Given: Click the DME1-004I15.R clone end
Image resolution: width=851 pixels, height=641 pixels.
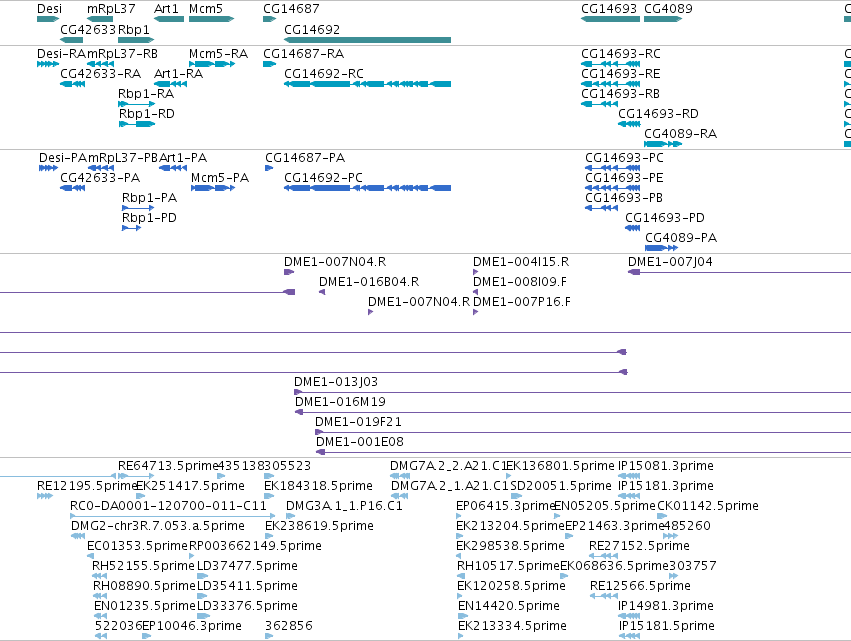Looking at the screenshot, I should 475,272.
